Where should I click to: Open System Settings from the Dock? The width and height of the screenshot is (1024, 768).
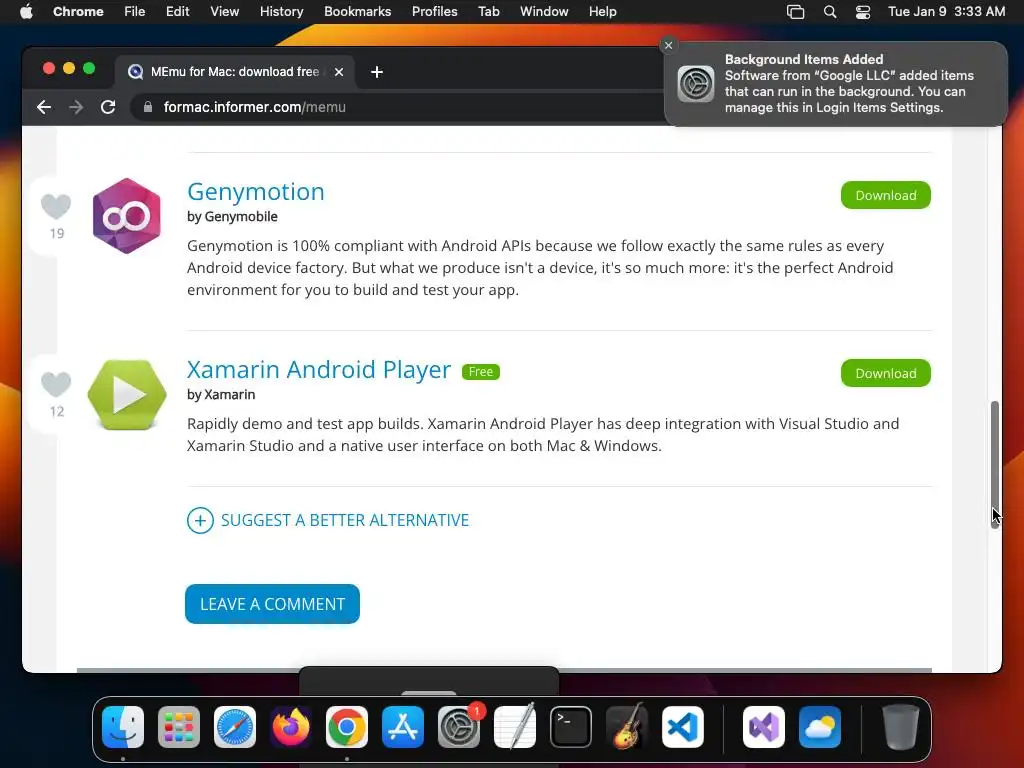[459, 727]
